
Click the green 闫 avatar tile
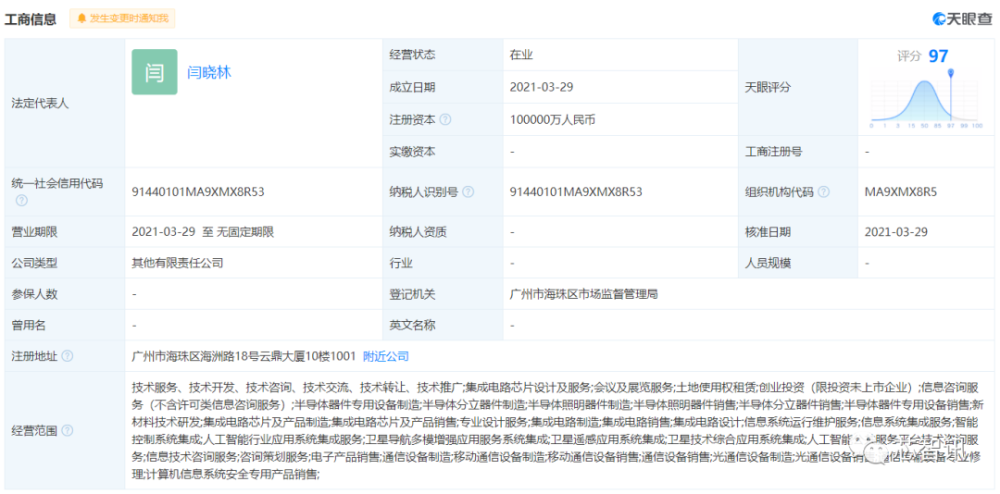pos(154,72)
